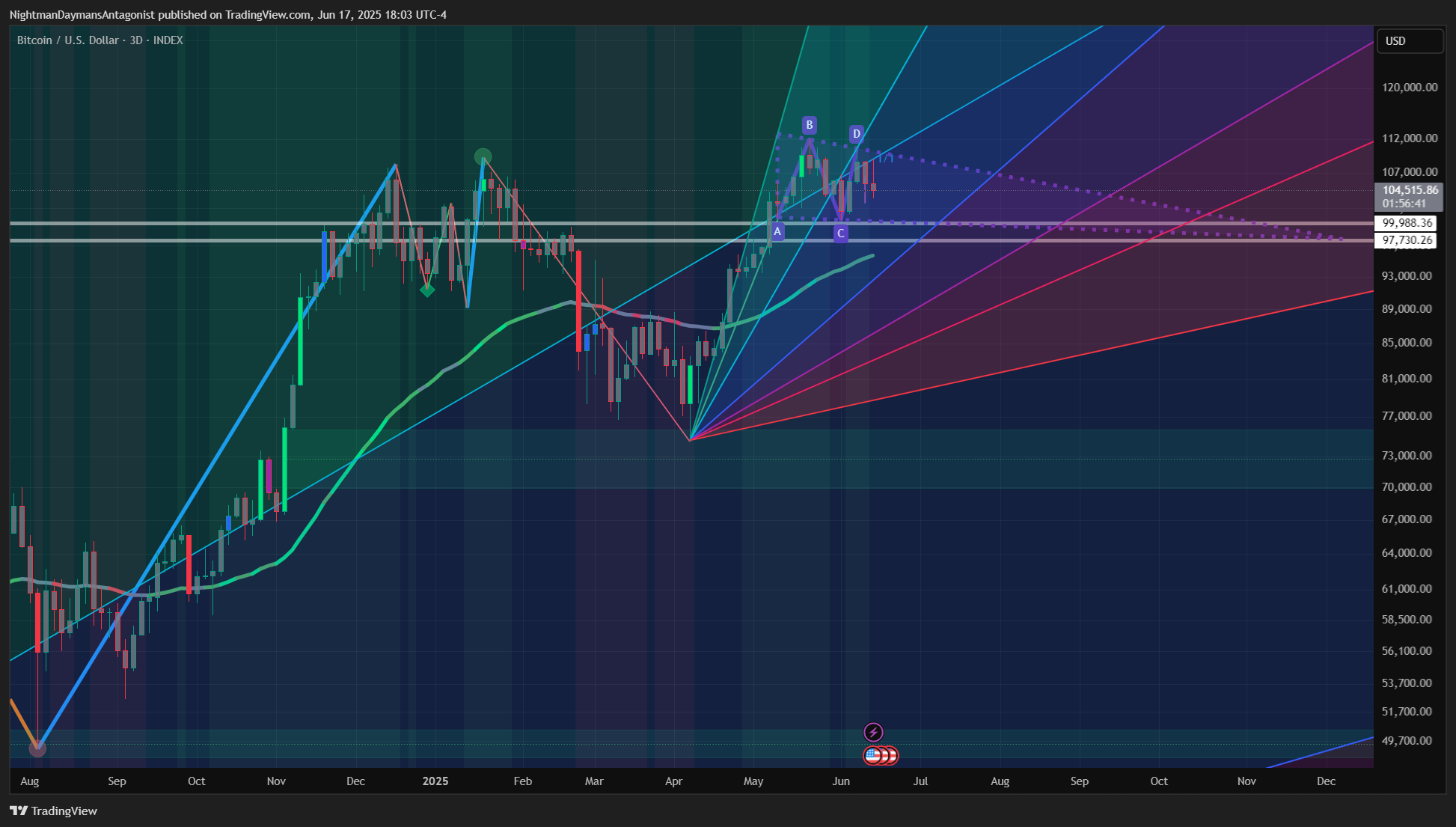
Task: Click the 2025 label on the time axis
Action: point(435,781)
